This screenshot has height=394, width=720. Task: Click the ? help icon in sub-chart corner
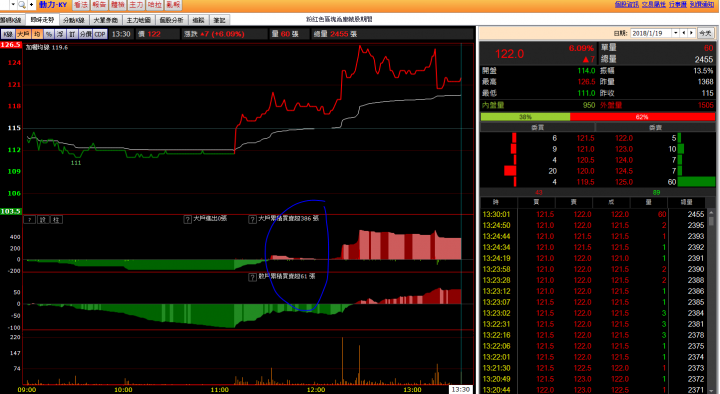pyautogui.click(x=30, y=220)
